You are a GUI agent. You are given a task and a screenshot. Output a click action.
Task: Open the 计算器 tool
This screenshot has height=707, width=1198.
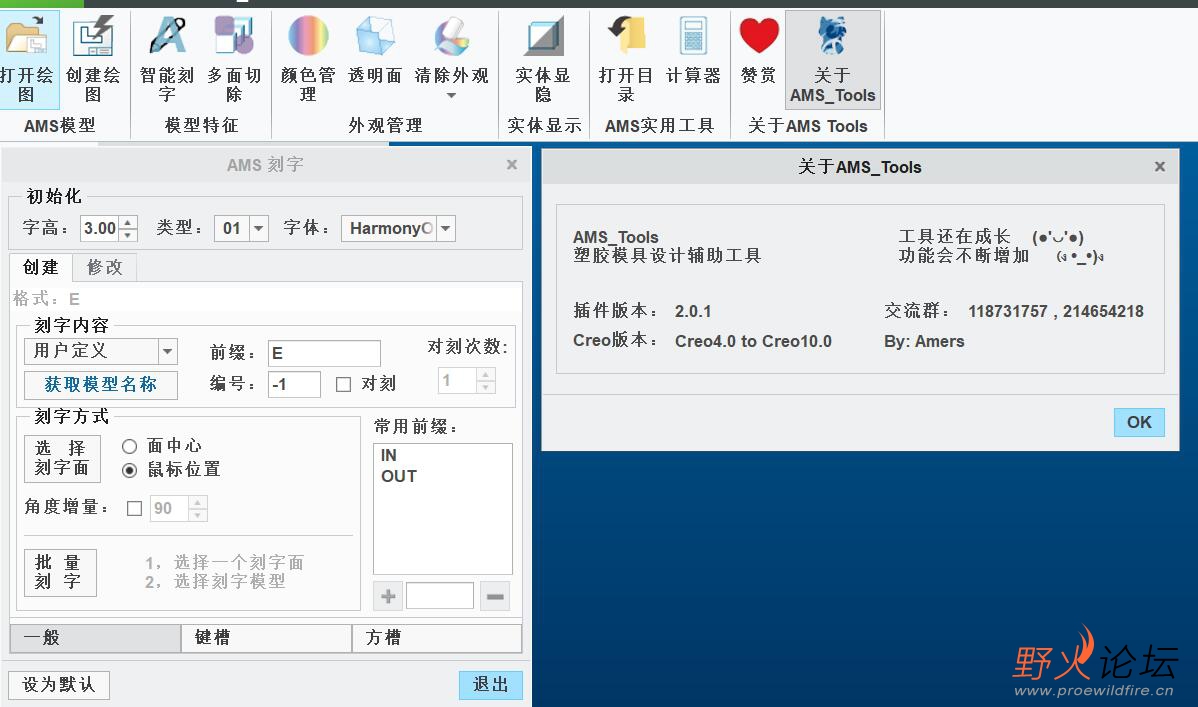(x=693, y=36)
